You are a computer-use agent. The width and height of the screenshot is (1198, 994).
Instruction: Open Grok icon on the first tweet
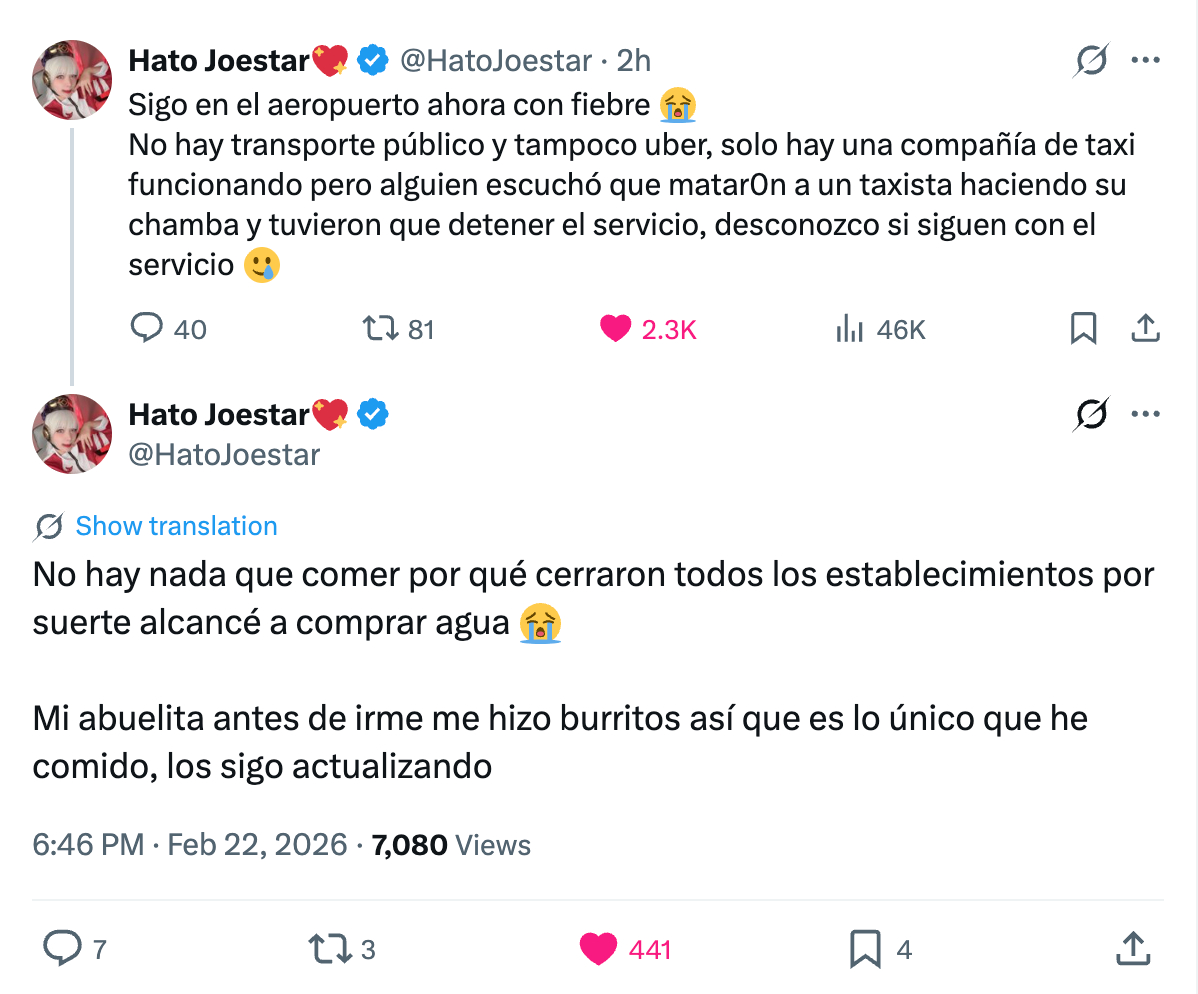pyautogui.click(x=1091, y=62)
